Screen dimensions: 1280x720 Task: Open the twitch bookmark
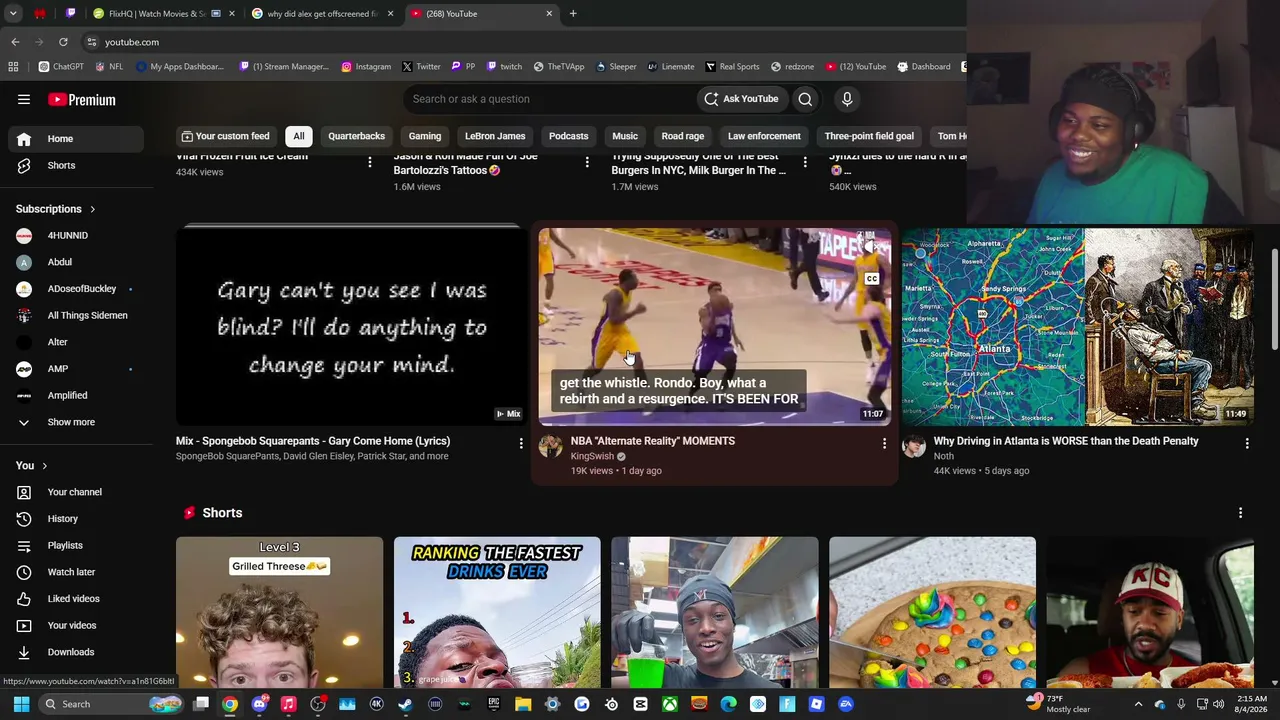tap(504, 67)
